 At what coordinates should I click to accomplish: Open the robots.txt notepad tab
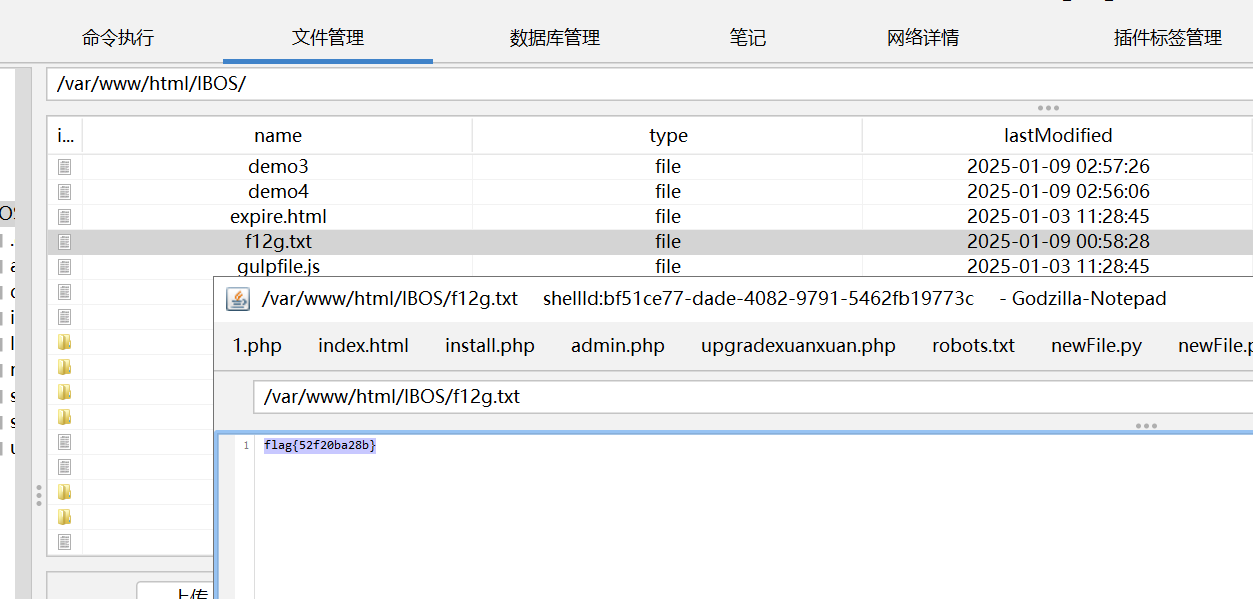pyautogui.click(x=973, y=345)
